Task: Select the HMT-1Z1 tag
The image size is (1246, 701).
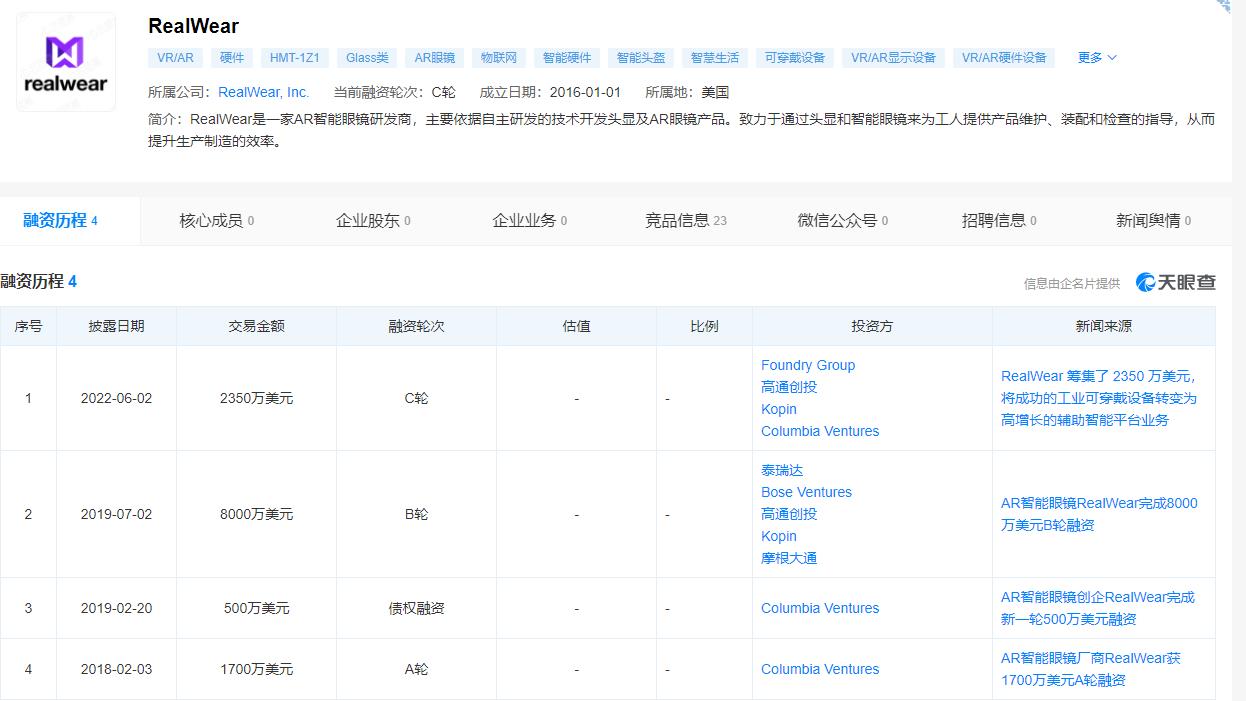Action: pyautogui.click(x=295, y=58)
